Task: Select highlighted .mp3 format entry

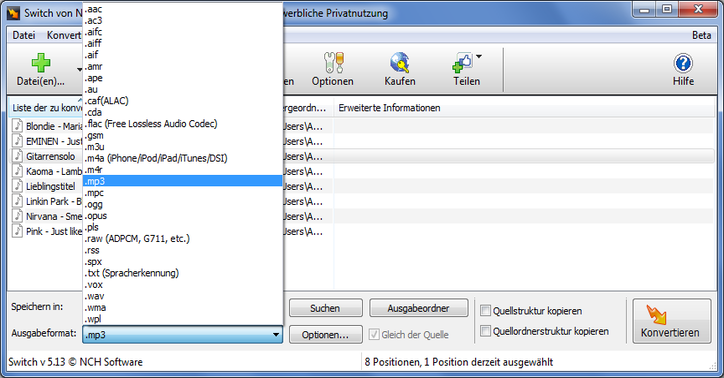Action: [182, 181]
